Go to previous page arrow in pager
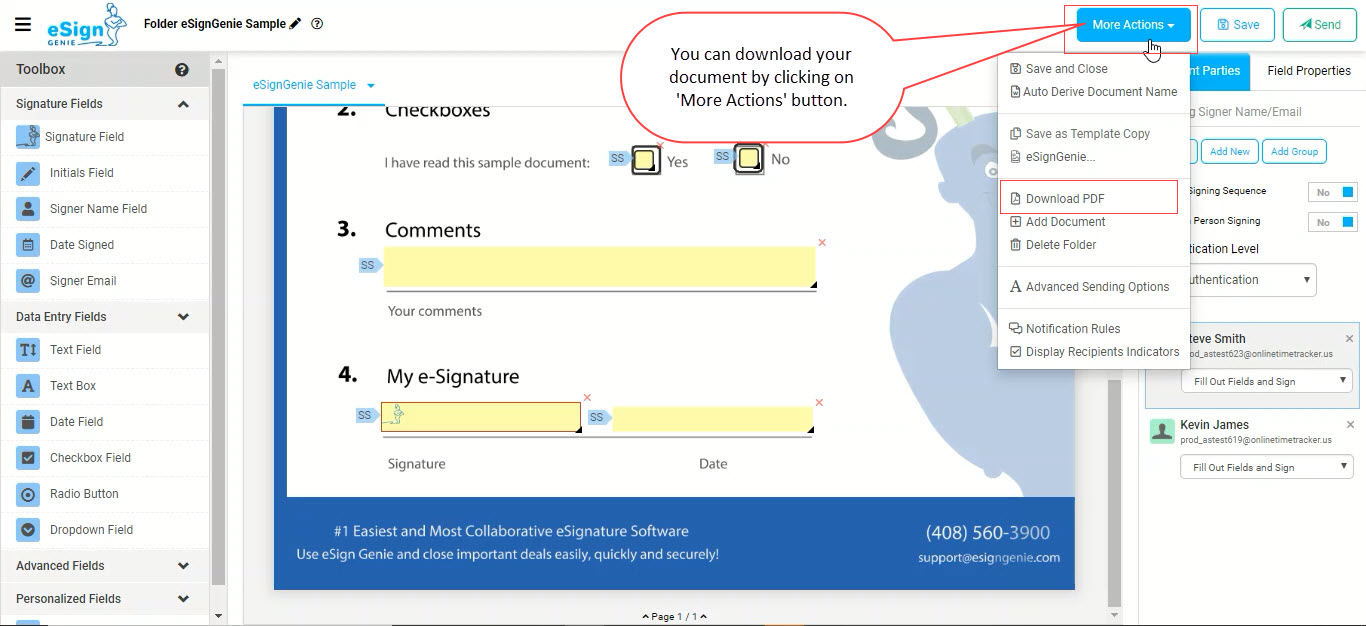 point(645,617)
